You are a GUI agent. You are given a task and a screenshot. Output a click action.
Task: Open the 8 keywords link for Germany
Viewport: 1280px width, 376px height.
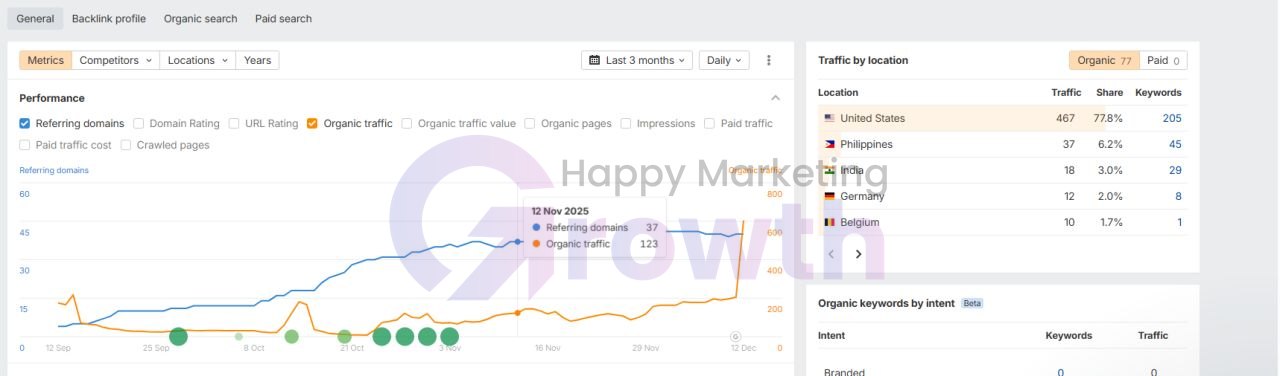click(1178, 196)
